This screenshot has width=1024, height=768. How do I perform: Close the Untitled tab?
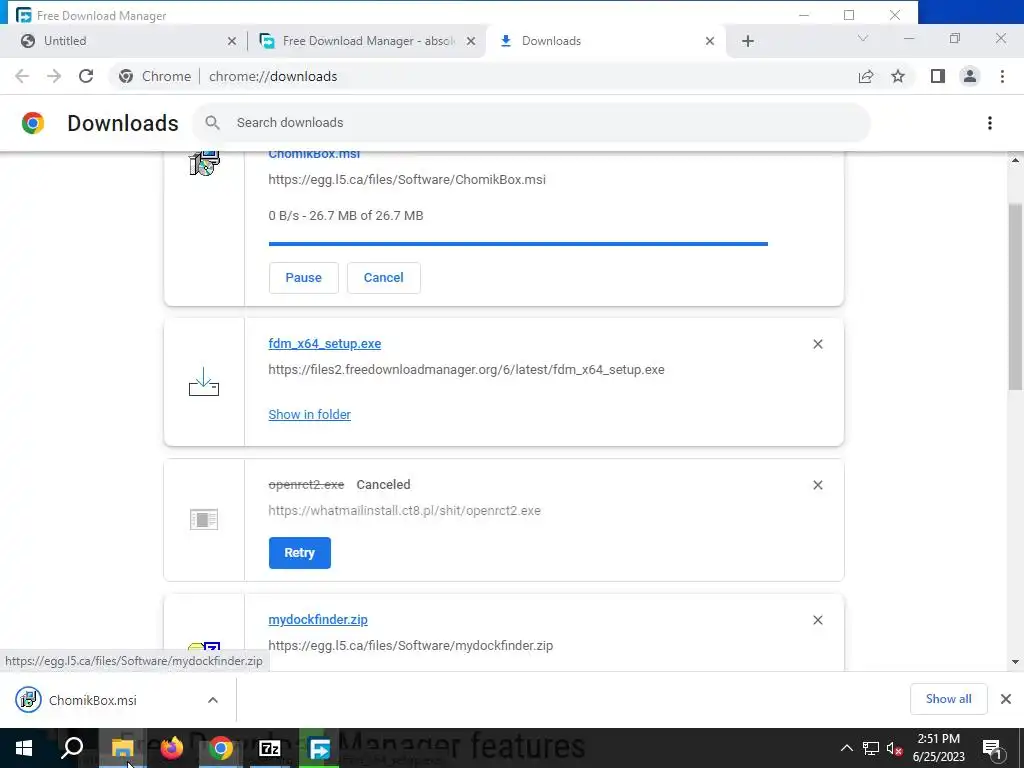tap(232, 41)
